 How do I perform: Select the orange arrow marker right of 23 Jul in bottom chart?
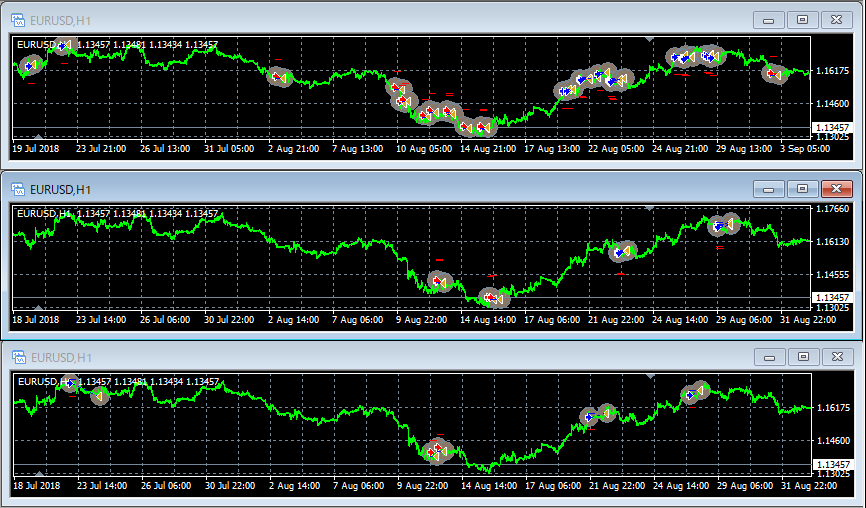[x=99, y=396]
